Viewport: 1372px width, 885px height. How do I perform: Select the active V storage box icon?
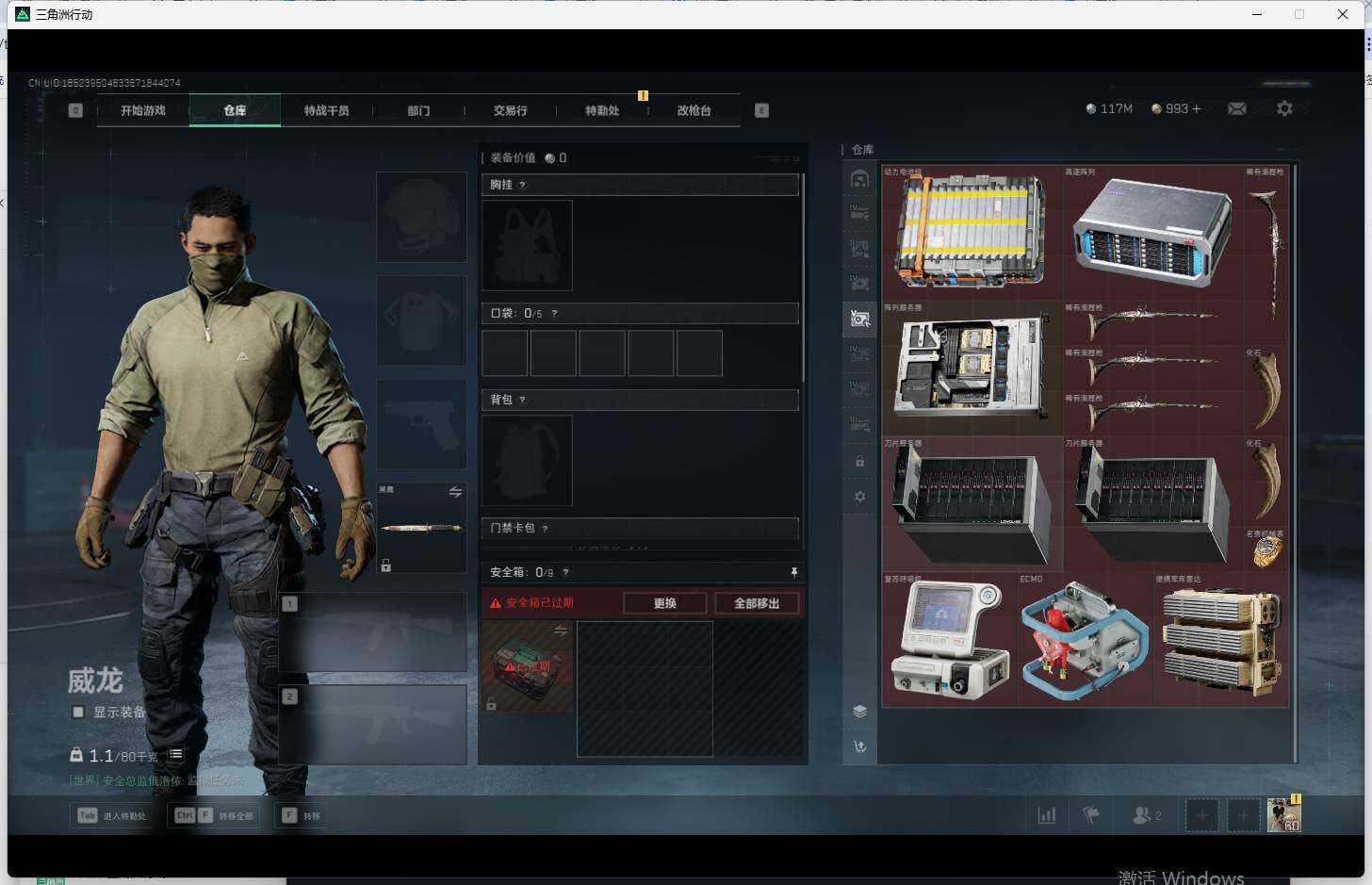[x=859, y=319]
